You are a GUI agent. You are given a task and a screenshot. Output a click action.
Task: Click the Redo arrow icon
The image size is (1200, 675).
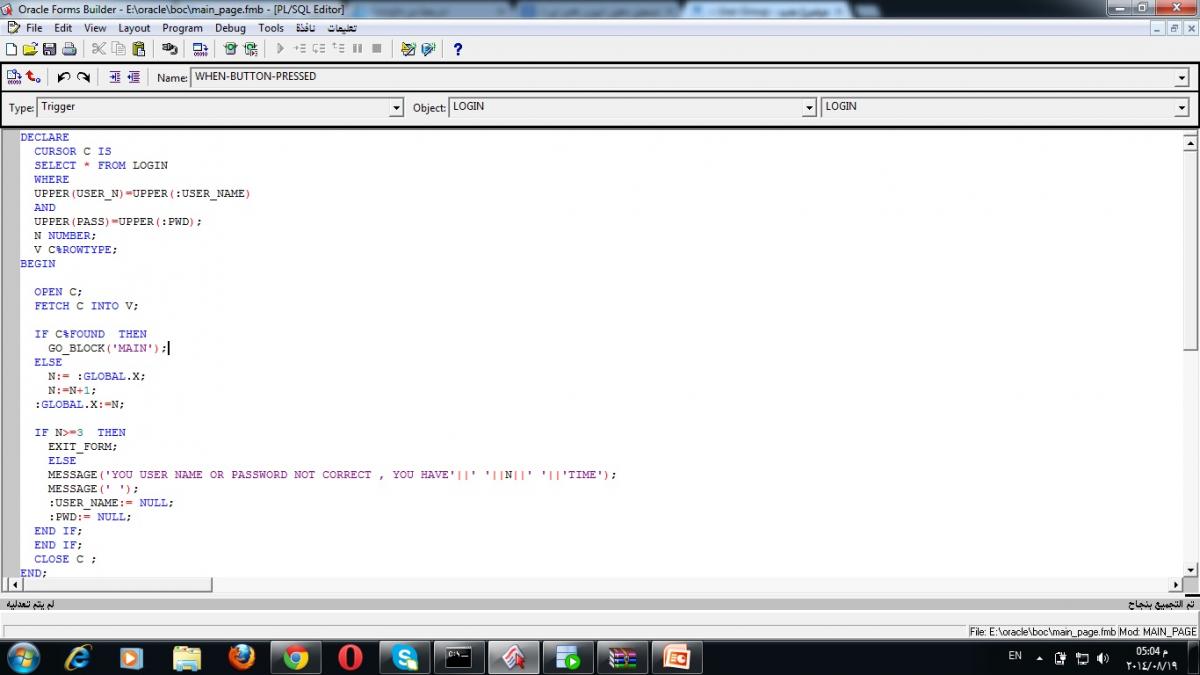84,77
